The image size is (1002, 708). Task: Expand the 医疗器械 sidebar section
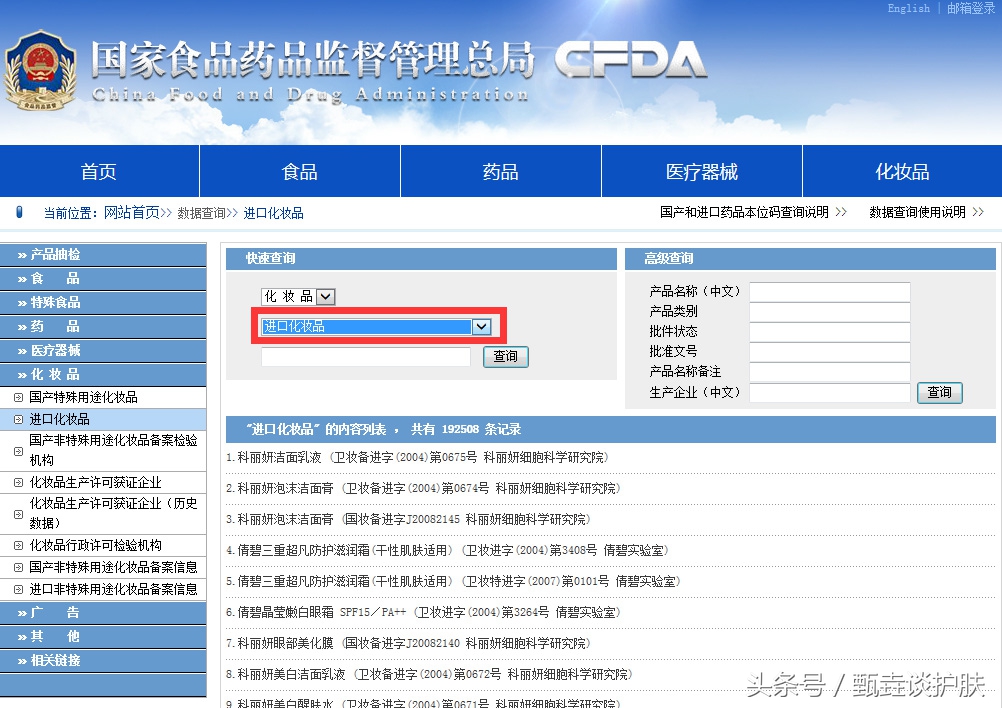(x=103, y=350)
